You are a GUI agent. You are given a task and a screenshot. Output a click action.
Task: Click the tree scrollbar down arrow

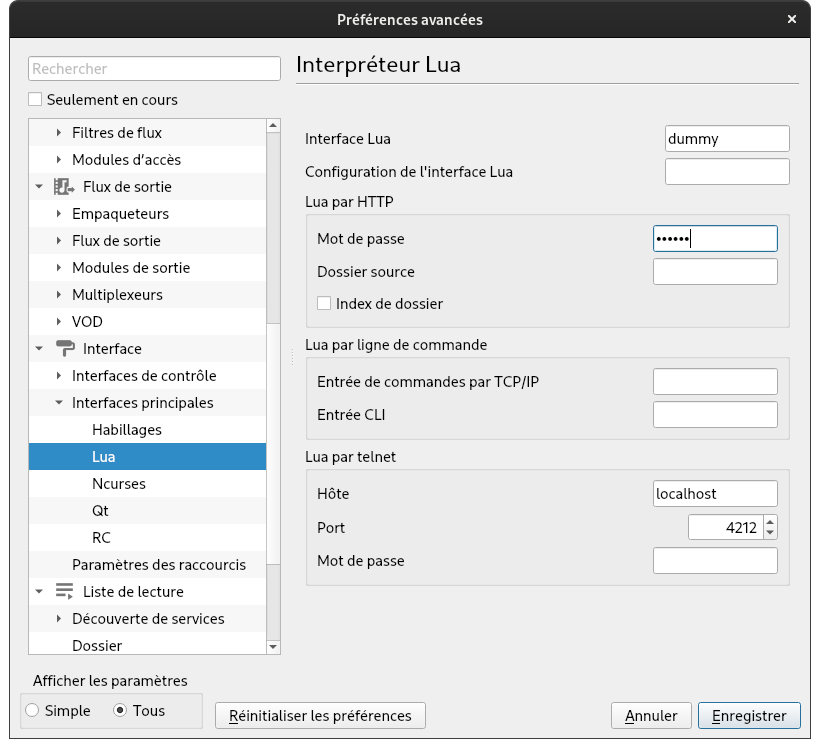coord(273,647)
